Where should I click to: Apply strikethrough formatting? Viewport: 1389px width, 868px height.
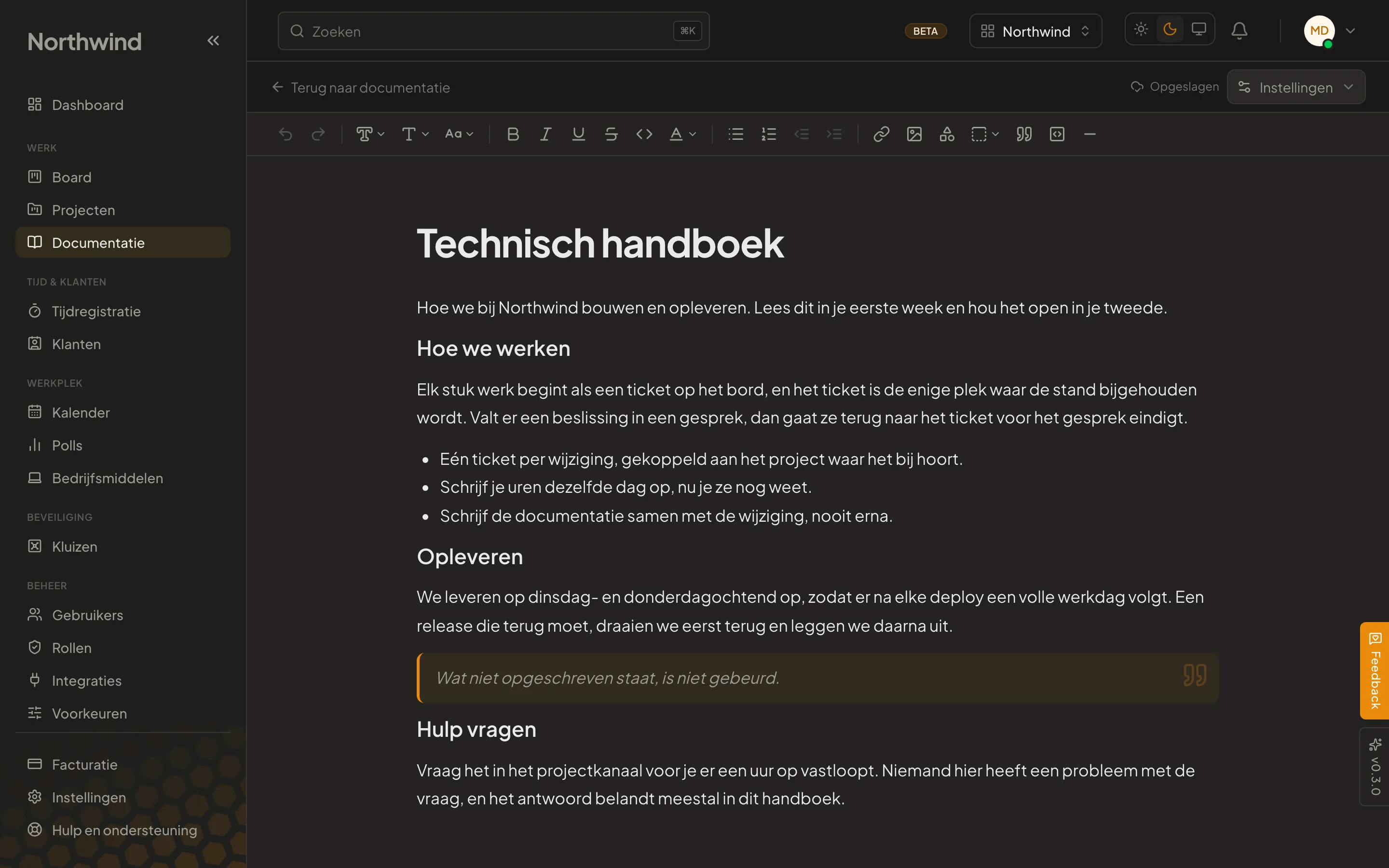click(611, 135)
